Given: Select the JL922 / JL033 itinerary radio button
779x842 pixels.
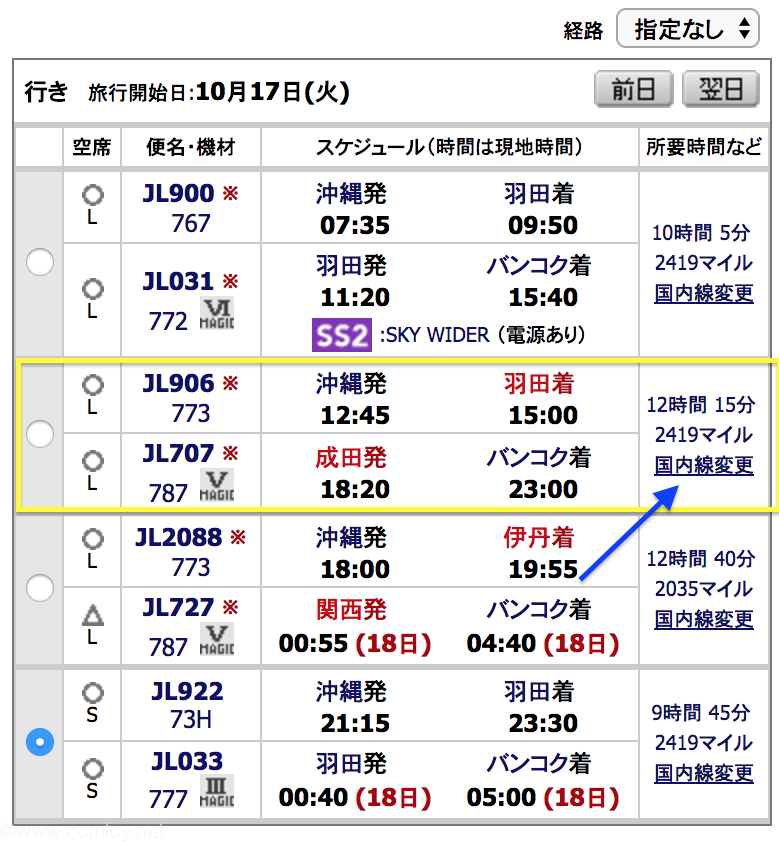Looking at the screenshot, I should click(x=40, y=742).
